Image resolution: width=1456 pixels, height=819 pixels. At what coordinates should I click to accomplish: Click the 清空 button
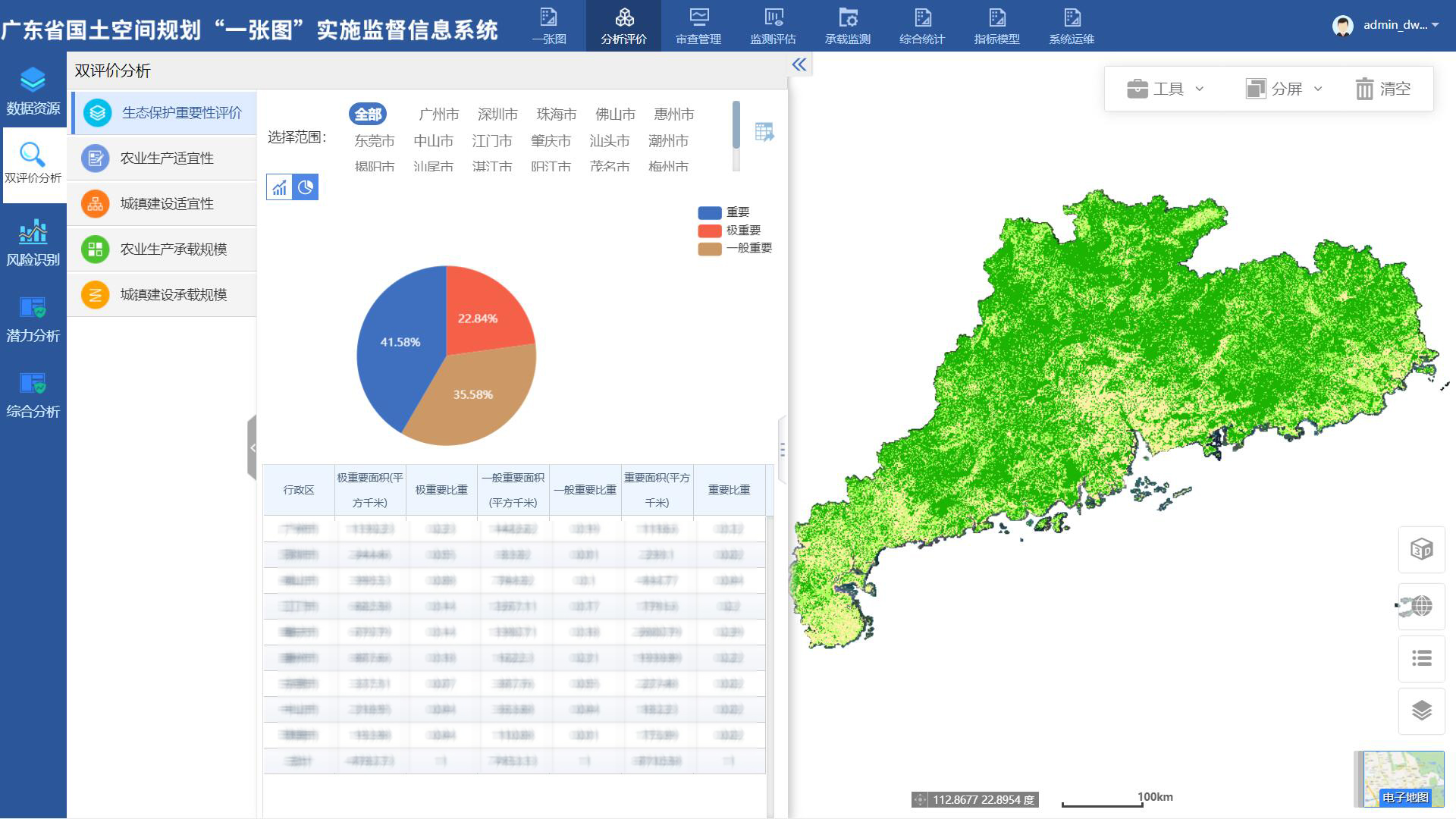[1383, 88]
